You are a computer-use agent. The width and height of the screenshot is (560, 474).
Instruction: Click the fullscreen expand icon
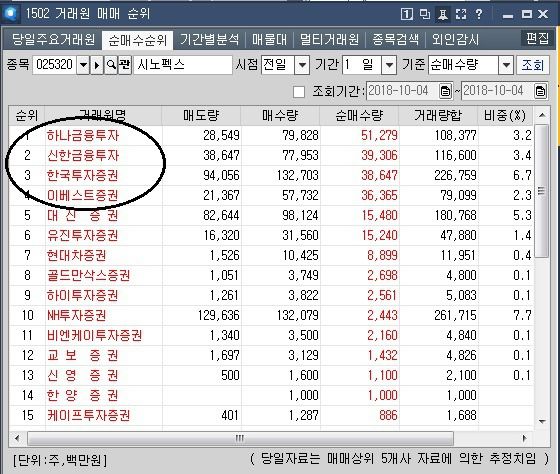[x=461, y=14]
